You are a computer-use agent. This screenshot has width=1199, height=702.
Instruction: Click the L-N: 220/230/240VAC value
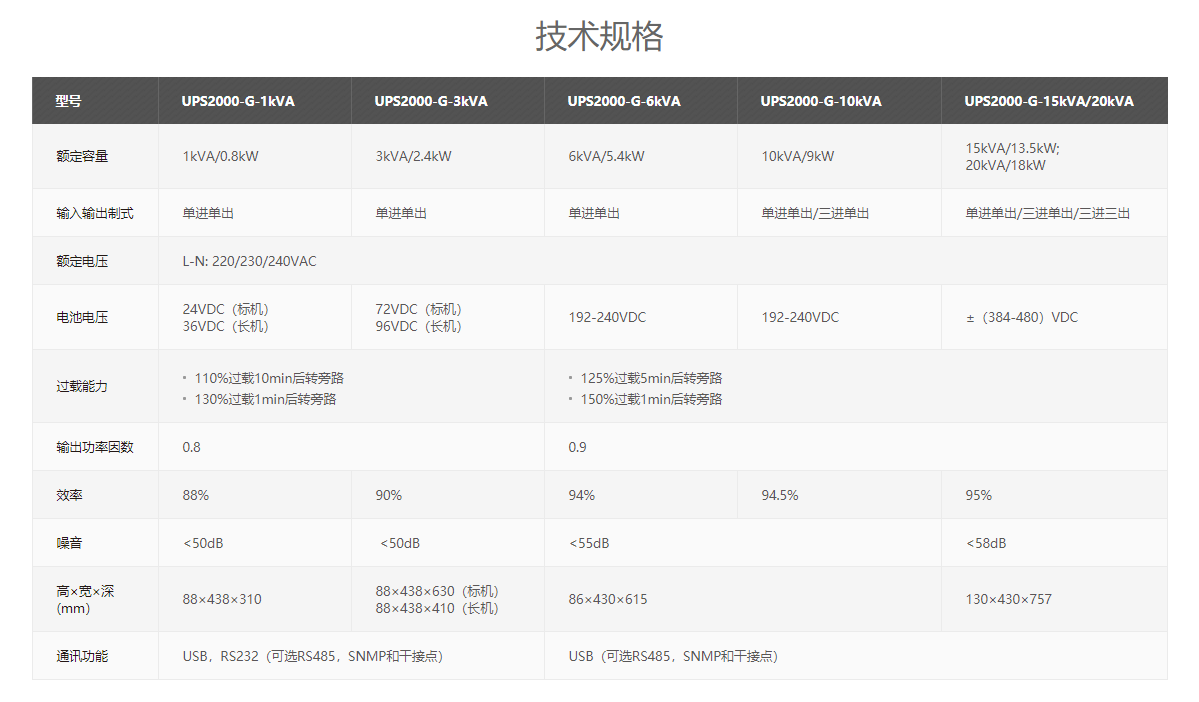[x=249, y=262]
